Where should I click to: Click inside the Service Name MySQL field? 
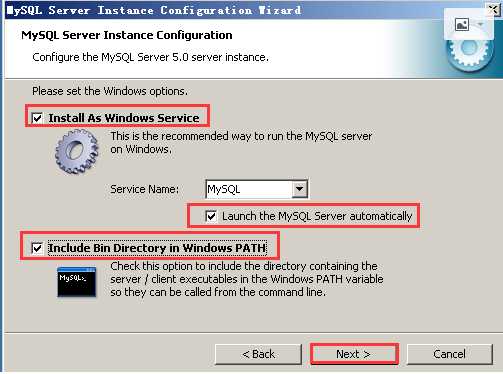[249, 189]
